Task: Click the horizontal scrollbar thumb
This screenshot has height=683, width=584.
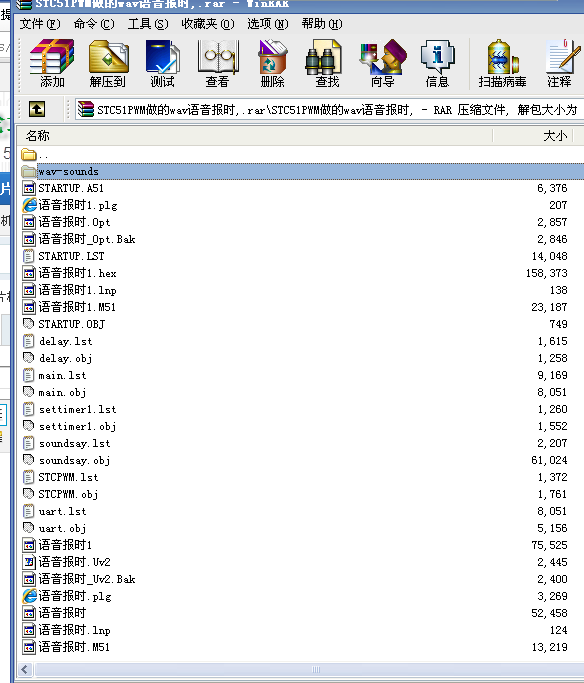Action: [316, 669]
